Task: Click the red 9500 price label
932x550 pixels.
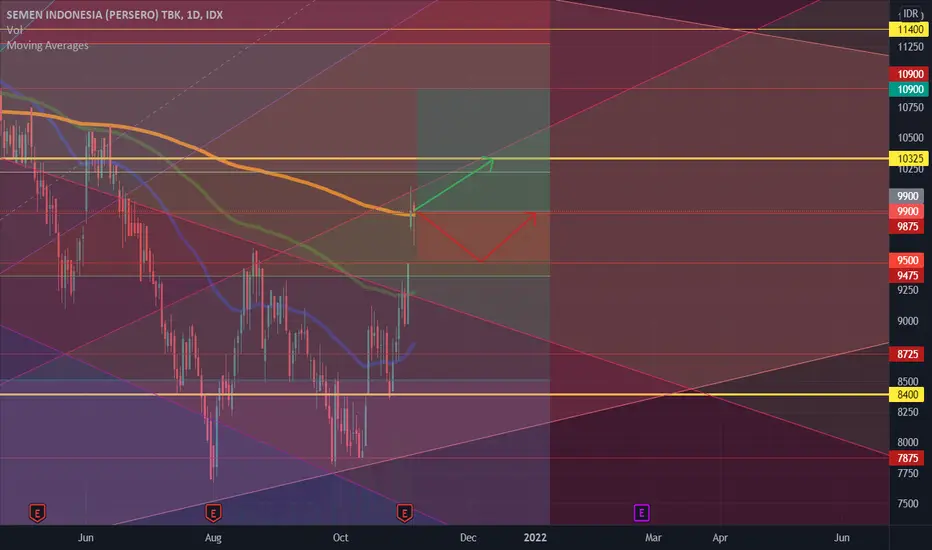Action: click(x=907, y=260)
